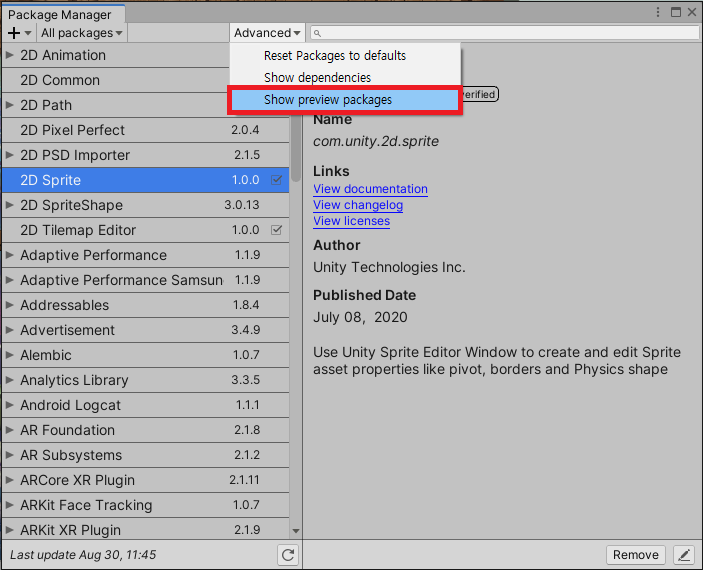Choose Show dependencies menu item
Screen dimensions: 703x570
[x=345, y=78]
